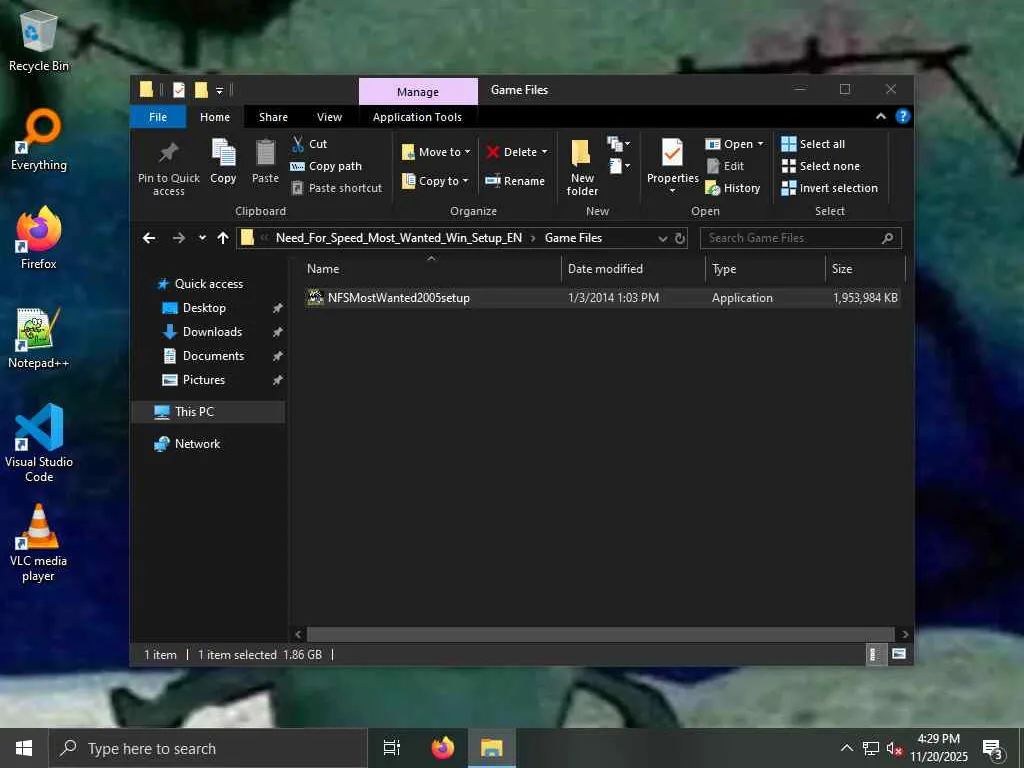Open the Quick Access Toolbar customize dropdown

coord(219,90)
